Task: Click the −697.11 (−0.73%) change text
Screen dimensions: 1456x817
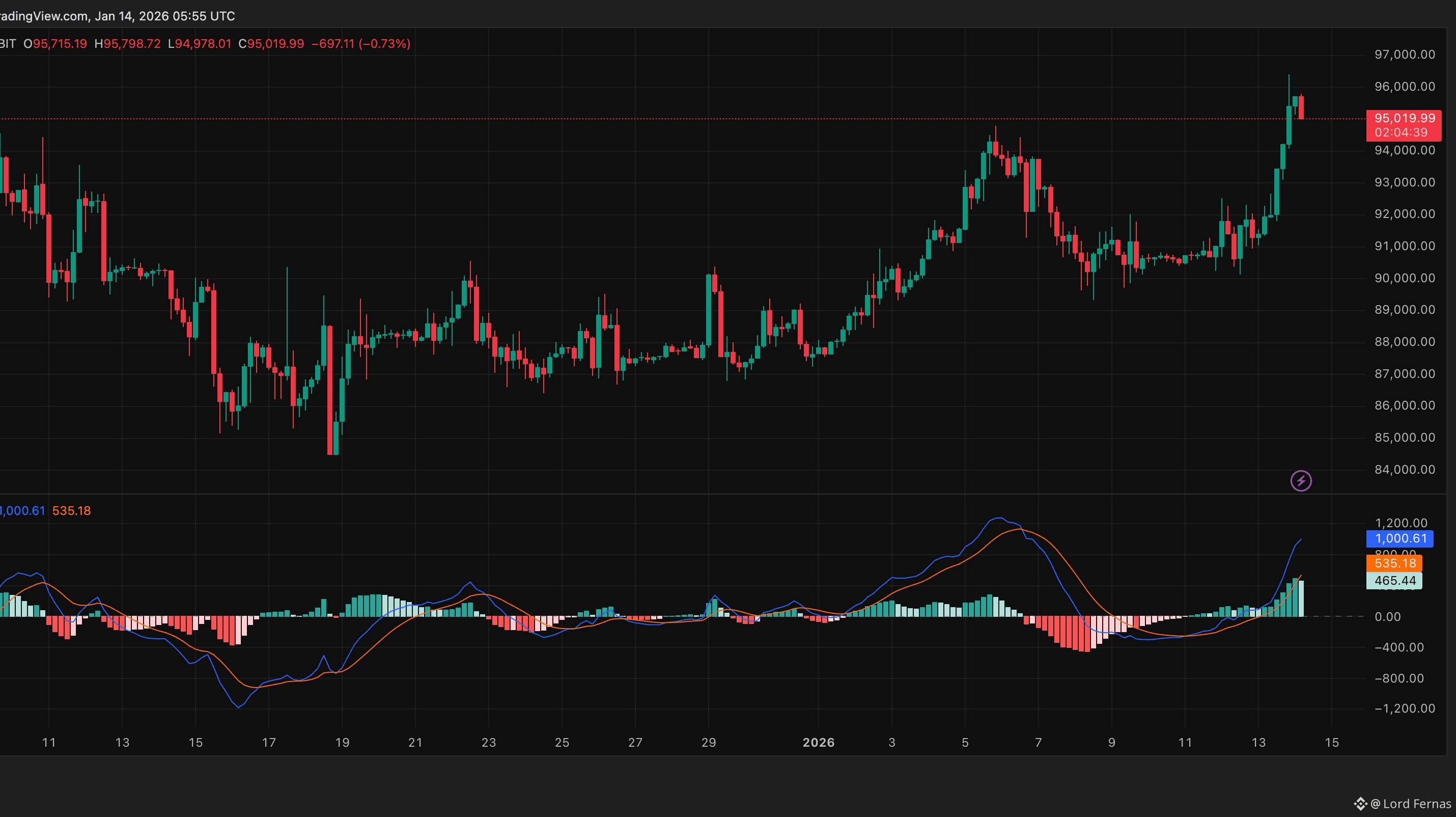Action: (x=360, y=43)
